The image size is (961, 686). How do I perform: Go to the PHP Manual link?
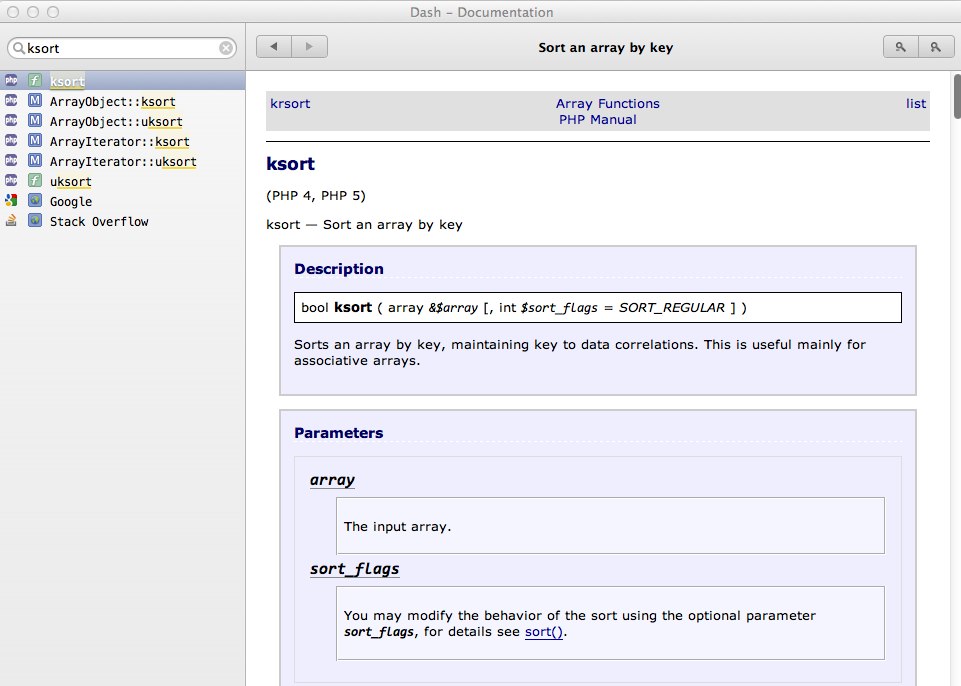coord(597,119)
